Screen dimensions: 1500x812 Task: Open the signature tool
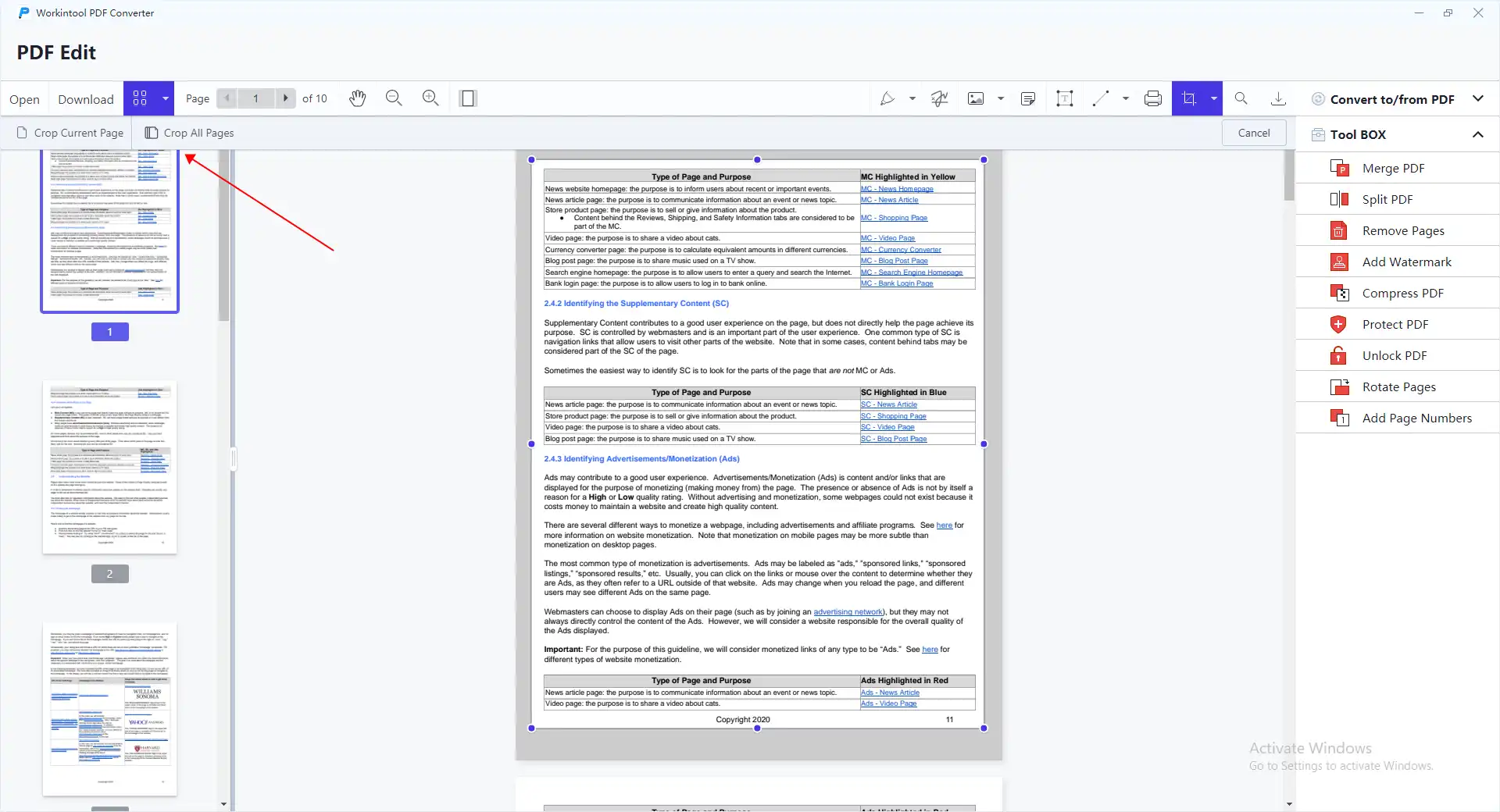(x=939, y=98)
